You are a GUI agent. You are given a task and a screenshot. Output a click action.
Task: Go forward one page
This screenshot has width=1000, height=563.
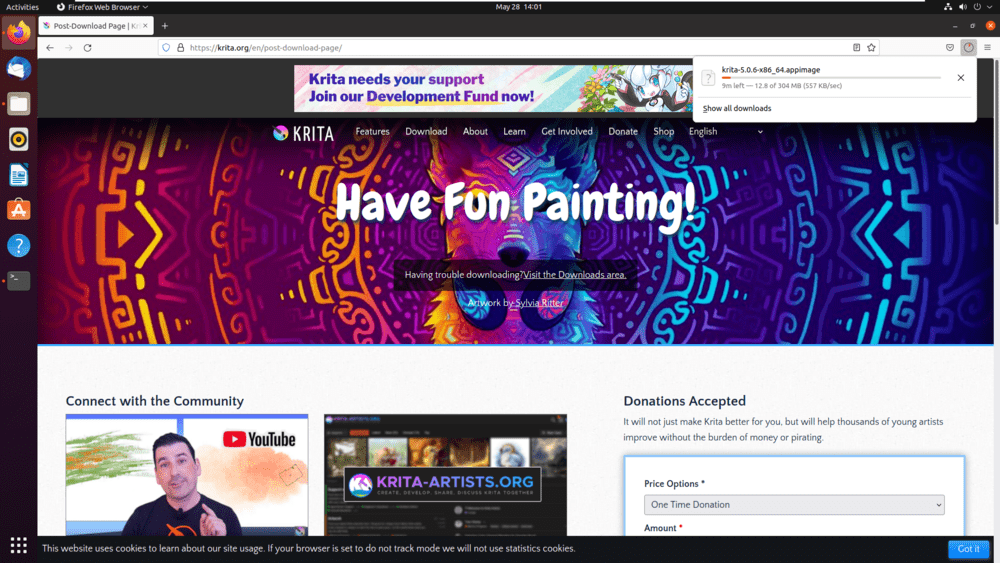[x=69, y=48]
